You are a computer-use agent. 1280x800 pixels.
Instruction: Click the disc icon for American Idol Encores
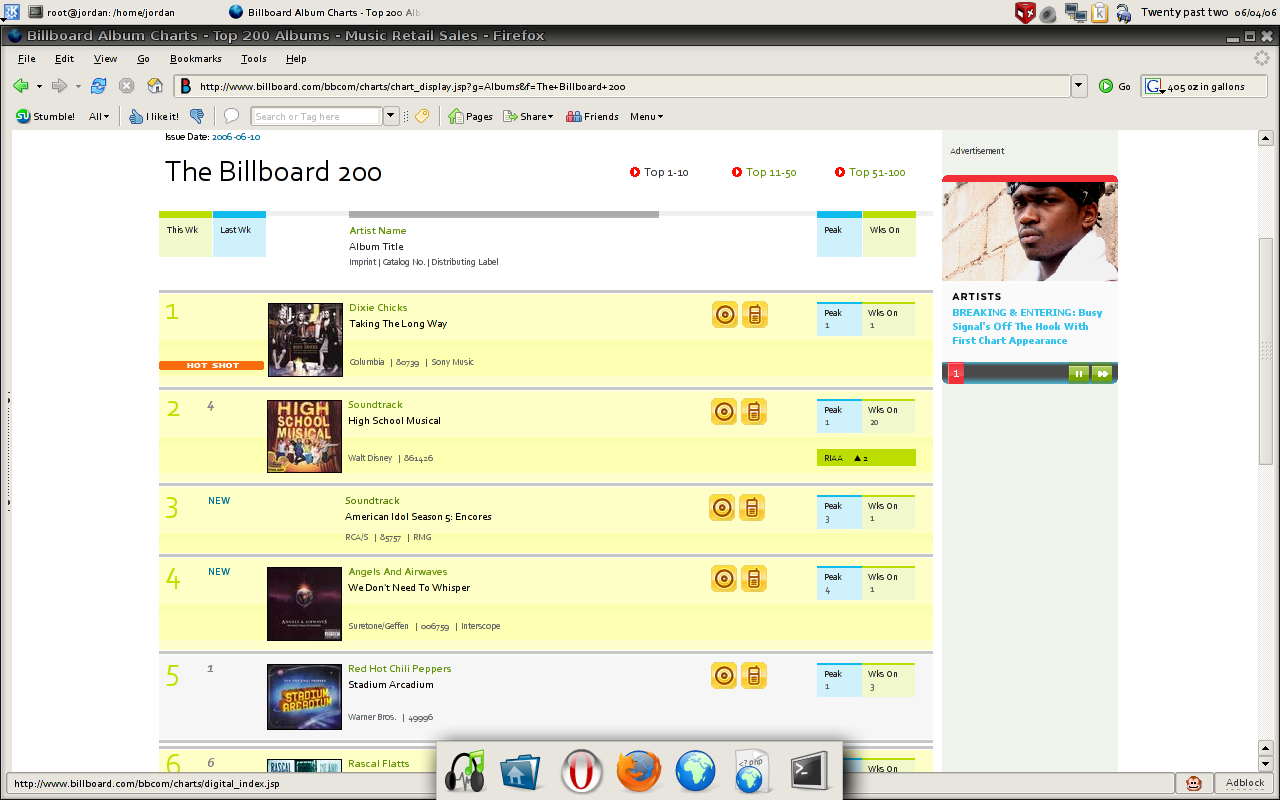pos(722,507)
